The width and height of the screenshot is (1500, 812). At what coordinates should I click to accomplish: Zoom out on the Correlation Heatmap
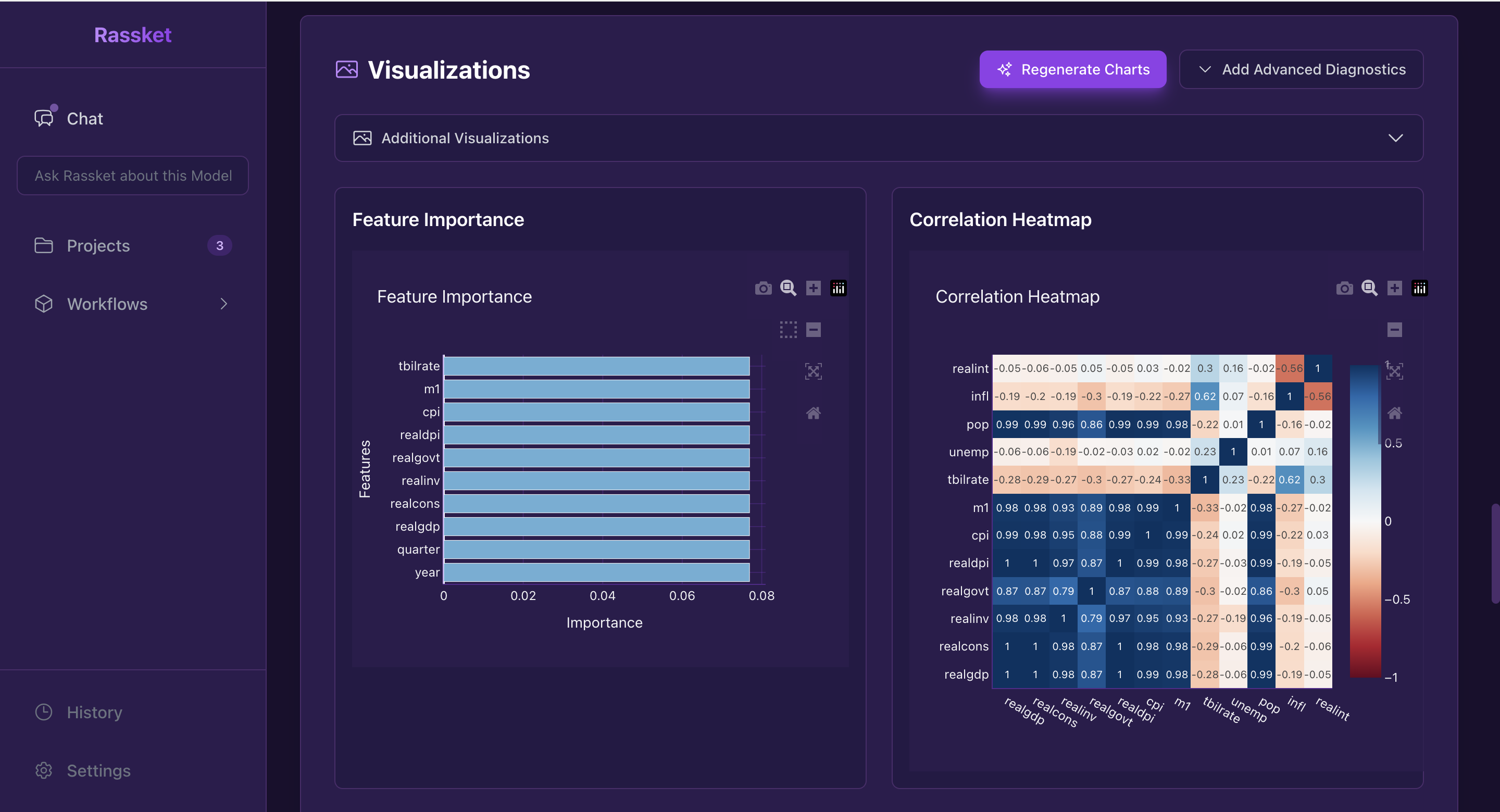pos(1395,330)
